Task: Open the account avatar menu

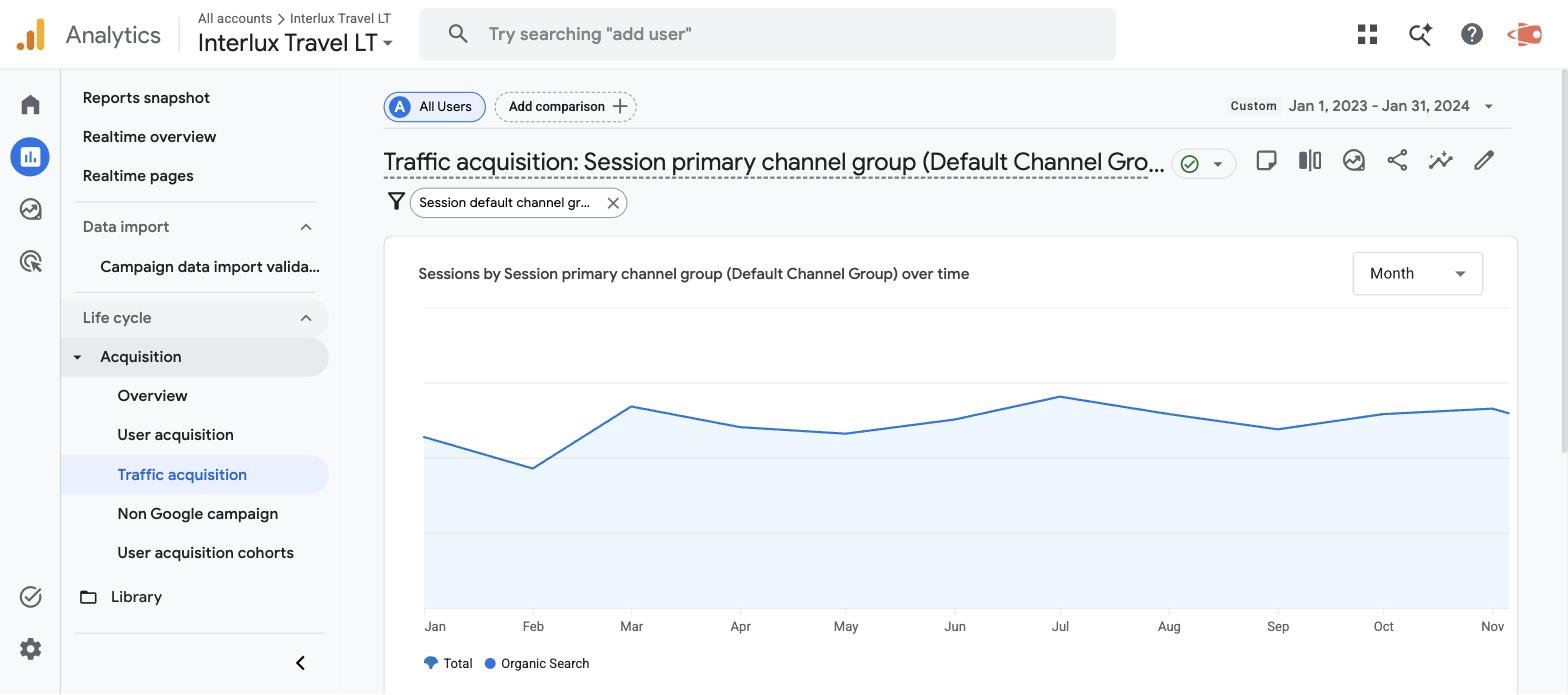Action: [x=1524, y=35]
